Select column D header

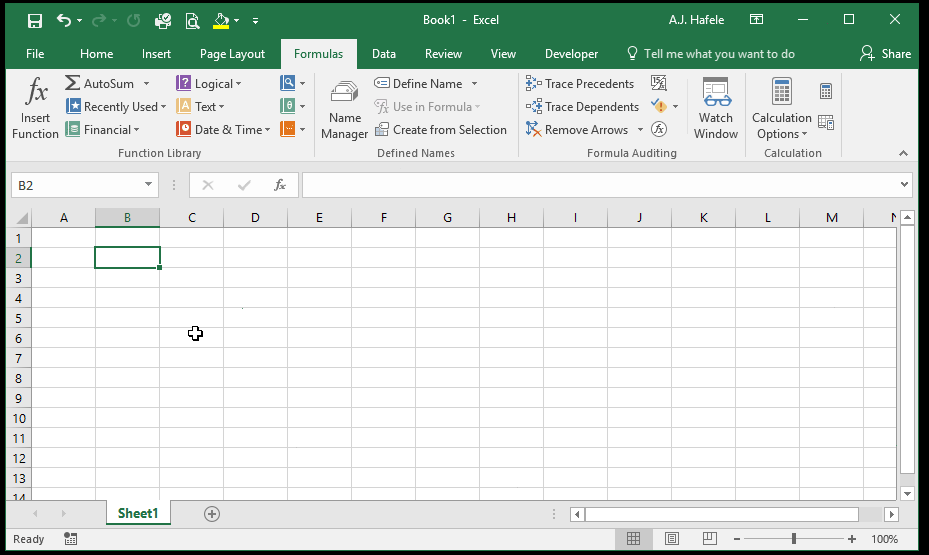[x=255, y=218]
